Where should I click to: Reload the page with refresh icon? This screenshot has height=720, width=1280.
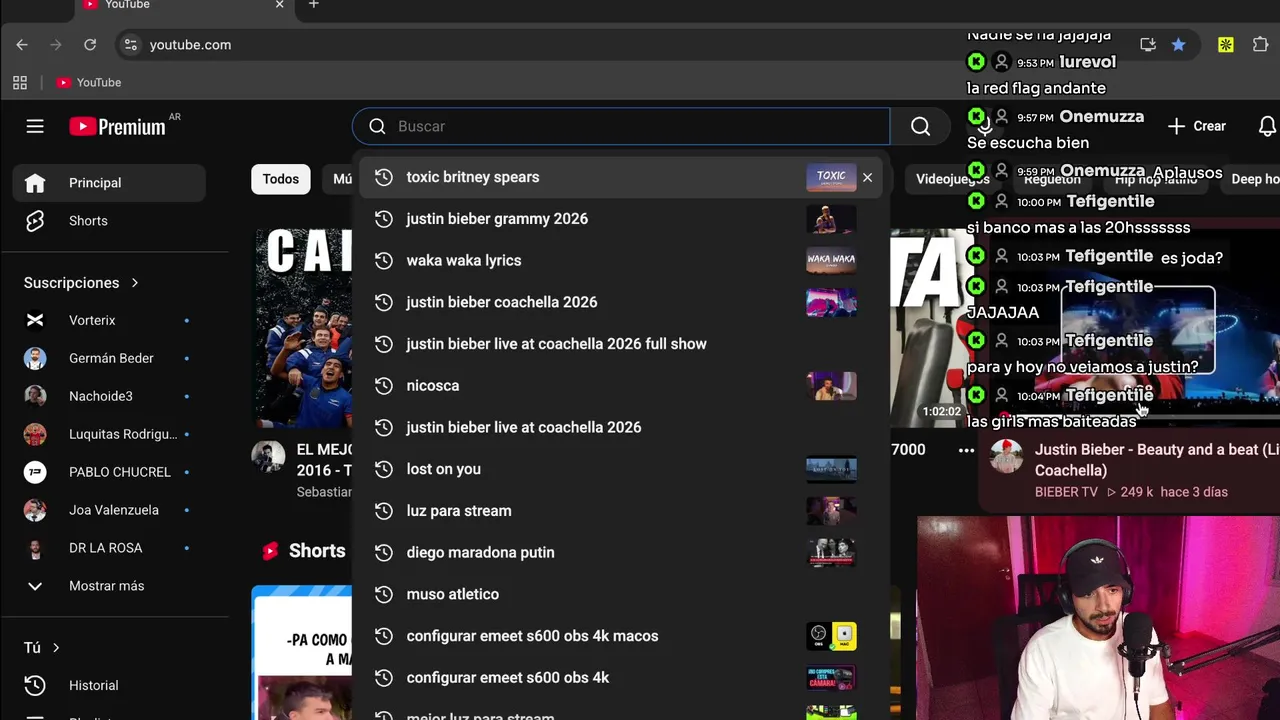pos(90,45)
